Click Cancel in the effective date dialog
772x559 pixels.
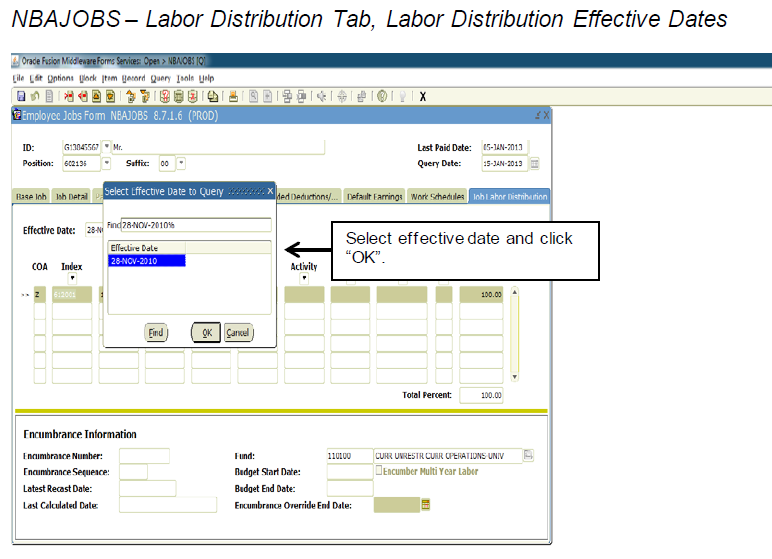point(238,333)
